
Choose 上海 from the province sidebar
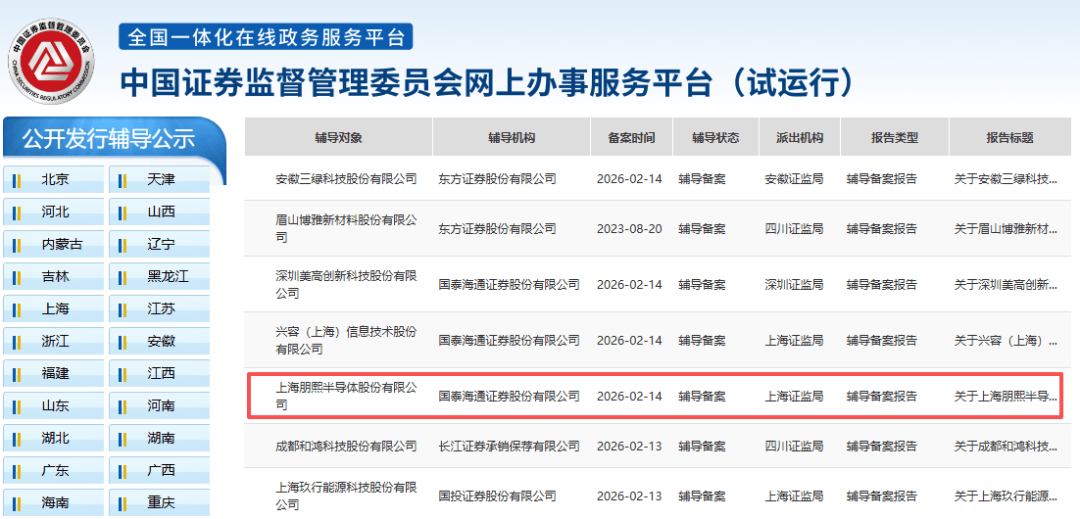(x=55, y=309)
